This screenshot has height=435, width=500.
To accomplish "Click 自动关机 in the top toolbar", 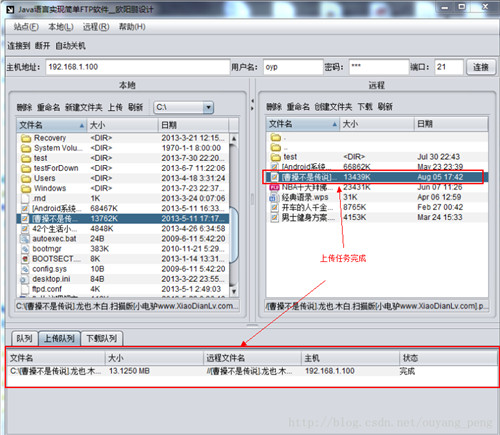I will point(70,46).
